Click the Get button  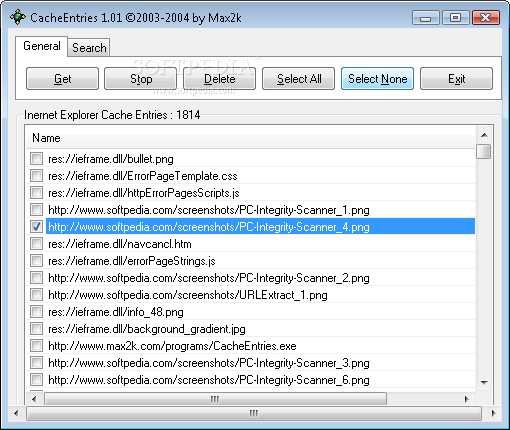coord(62,79)
